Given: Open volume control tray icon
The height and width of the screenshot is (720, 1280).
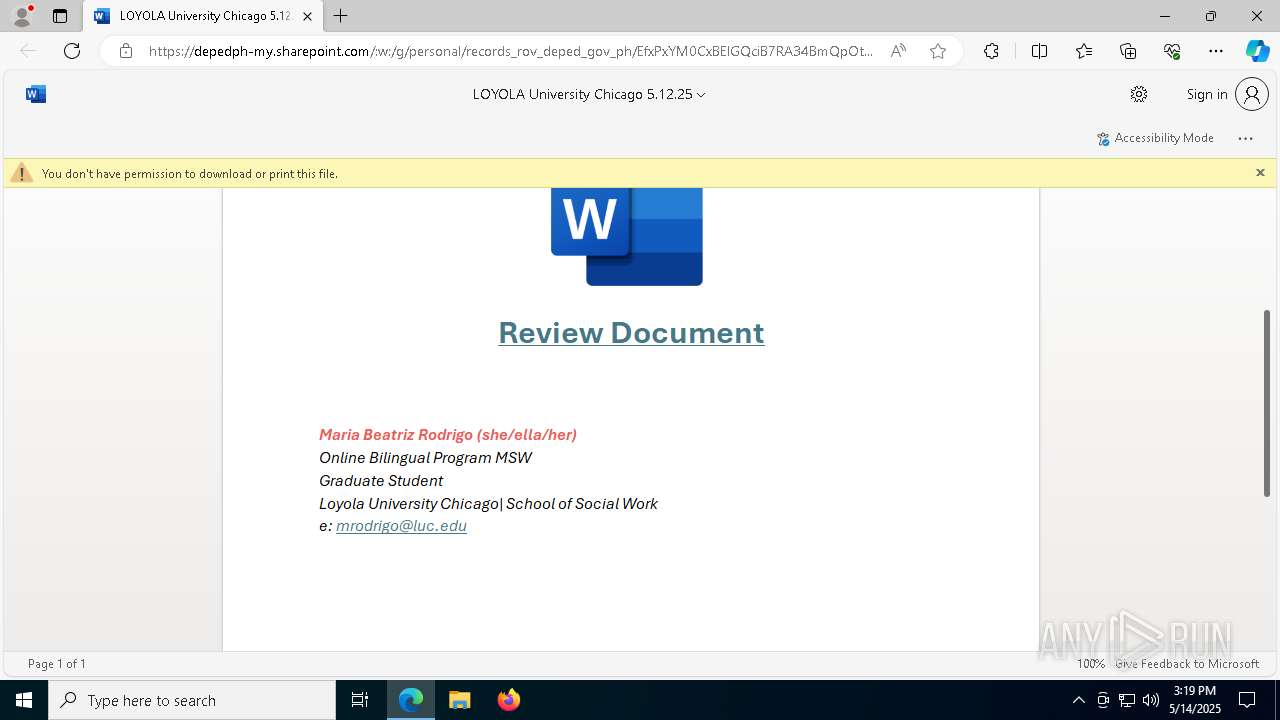Looking at the screenshot, I should tap(1151, 700).
